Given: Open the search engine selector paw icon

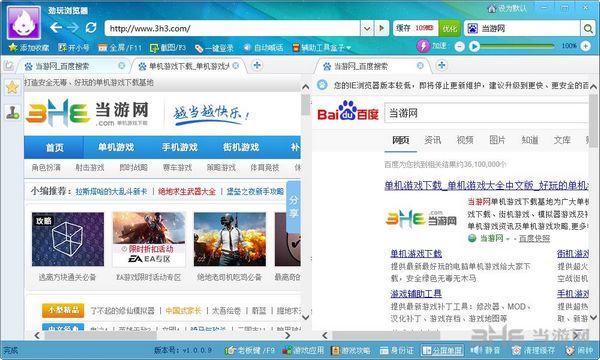Looking at the screenshot, I should (x=473, y=28).
